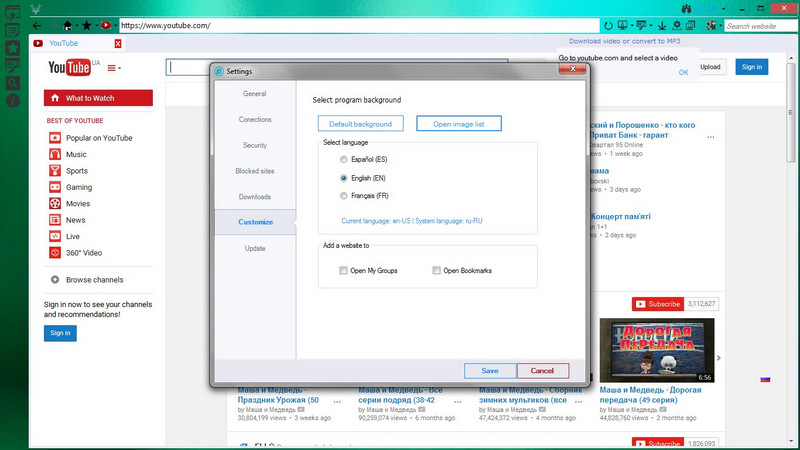Screen dimensions: 800x450
Task: Click the Open image list button
Action: [x=459, y=123]
